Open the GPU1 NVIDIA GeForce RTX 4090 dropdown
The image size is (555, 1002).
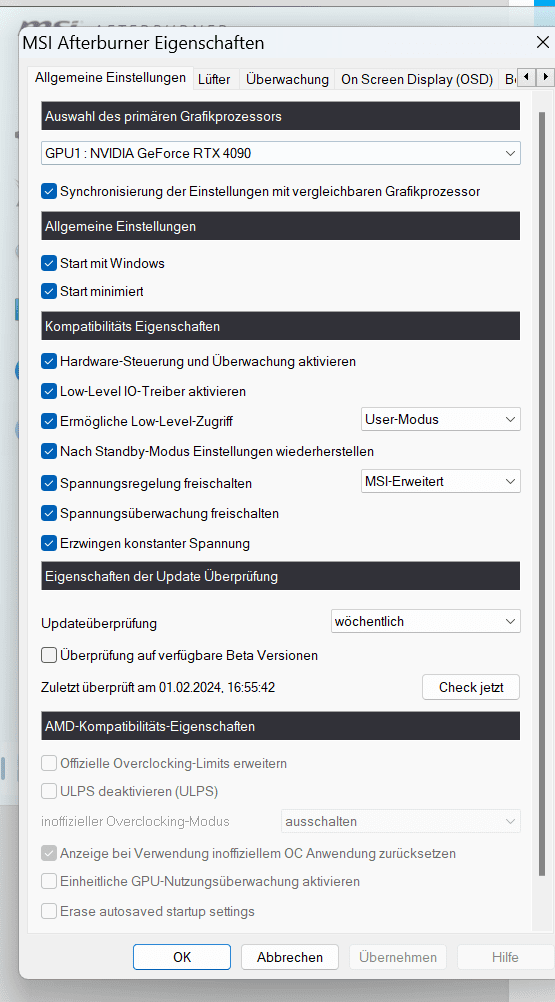[281, 153]
